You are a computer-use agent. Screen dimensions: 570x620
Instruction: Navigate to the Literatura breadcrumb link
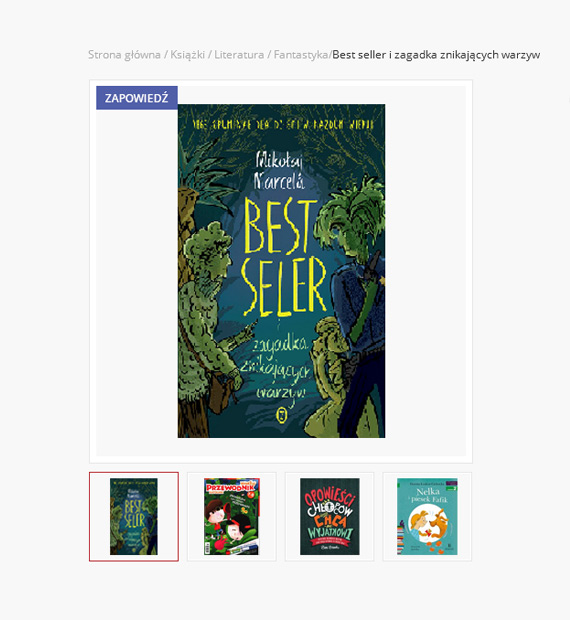tap(239, 55)
